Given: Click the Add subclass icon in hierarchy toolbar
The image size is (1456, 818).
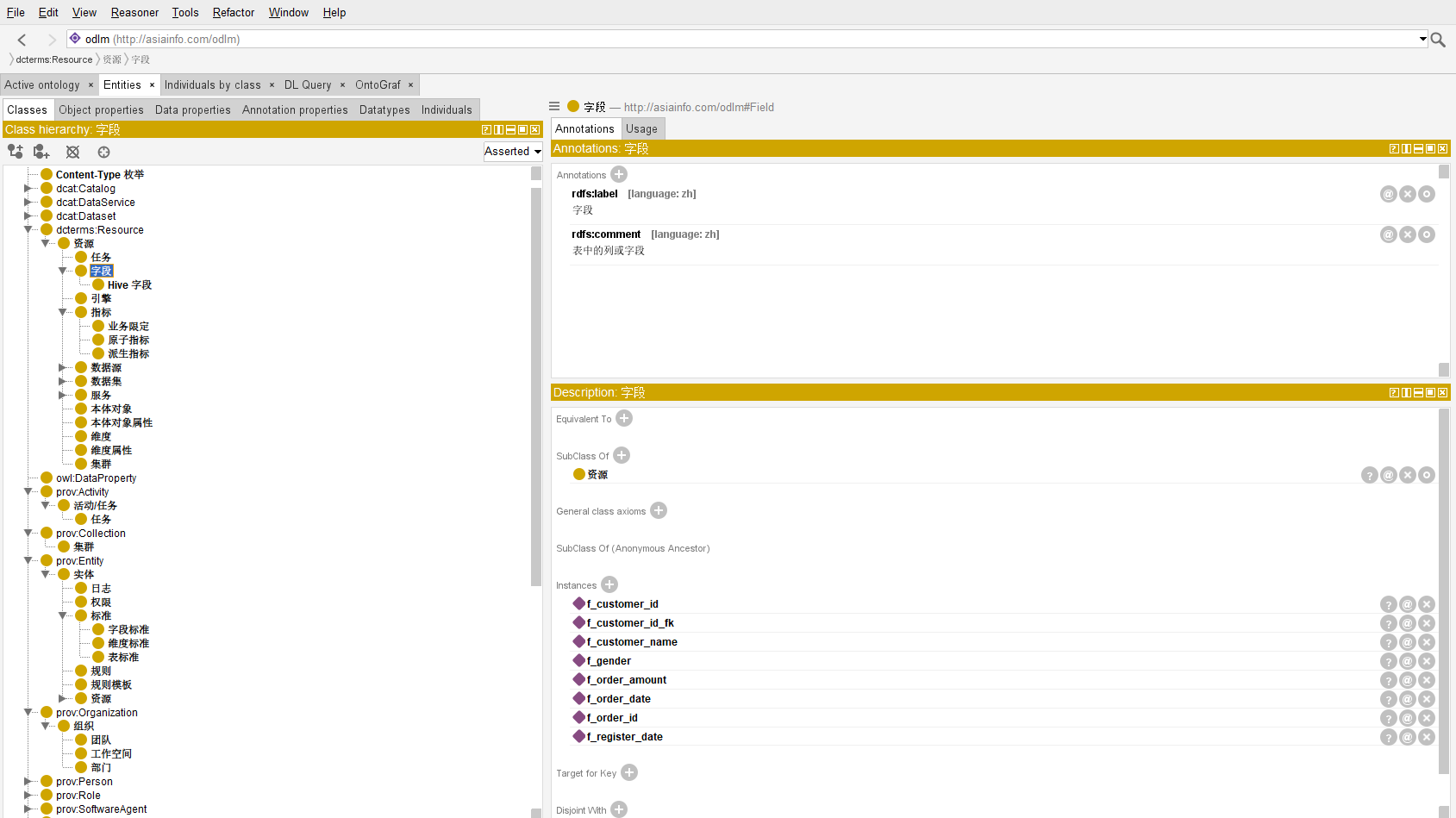Looking at the screenshot, I should click(15, 152).
